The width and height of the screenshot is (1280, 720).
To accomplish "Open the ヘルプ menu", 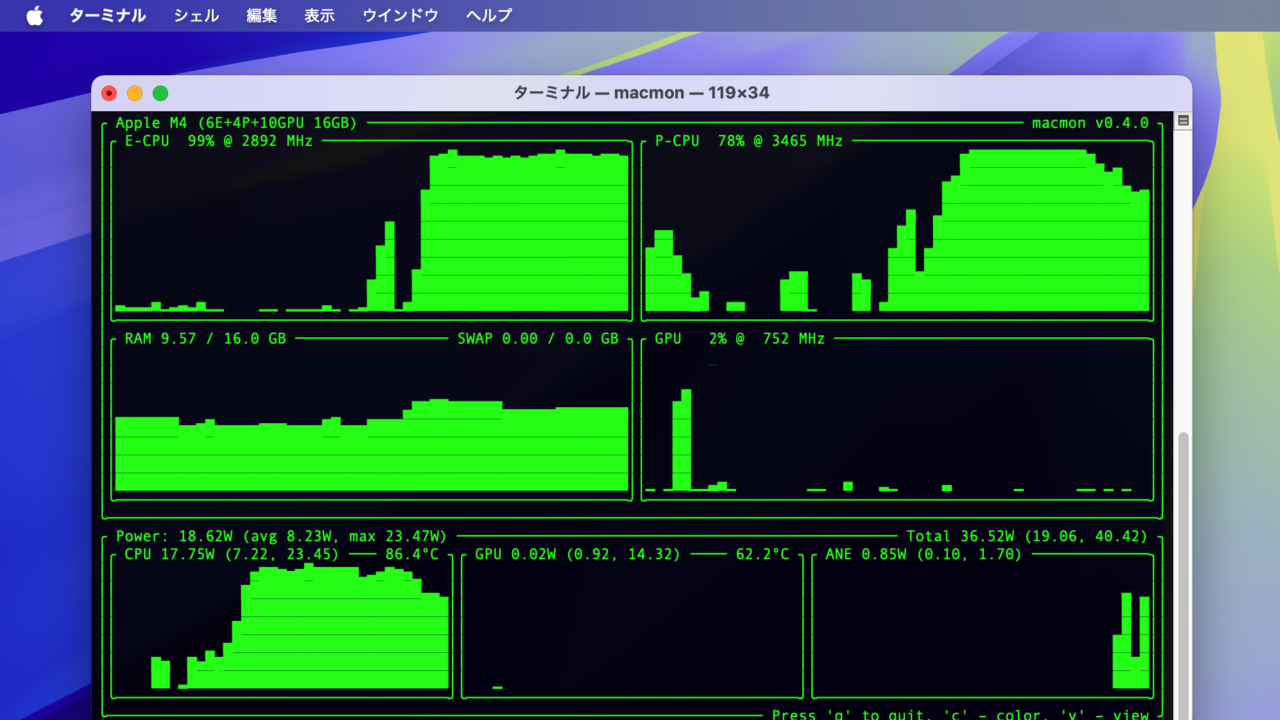I will click(489, 15).
